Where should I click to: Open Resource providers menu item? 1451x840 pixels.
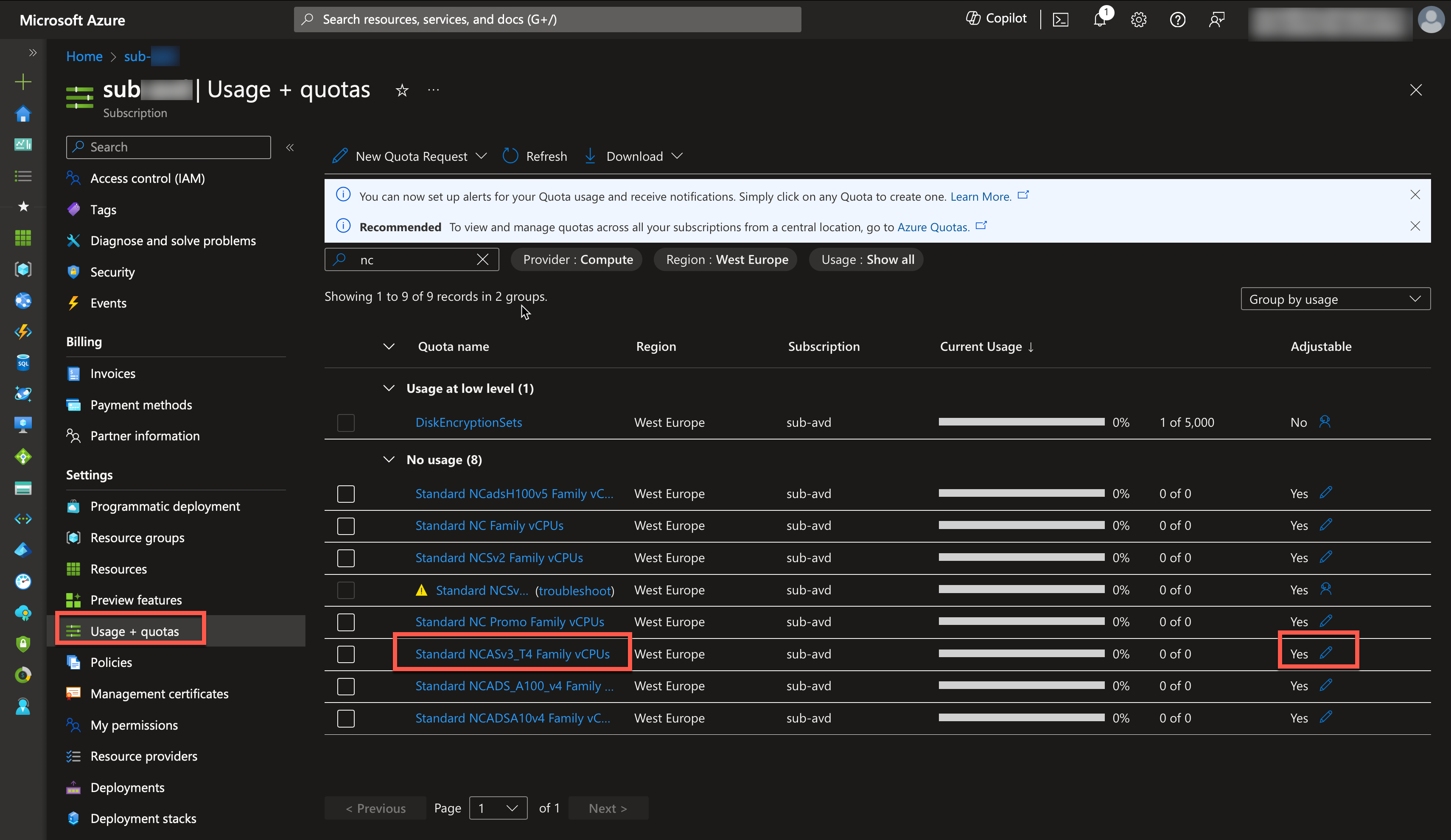(x=143, y=756)
